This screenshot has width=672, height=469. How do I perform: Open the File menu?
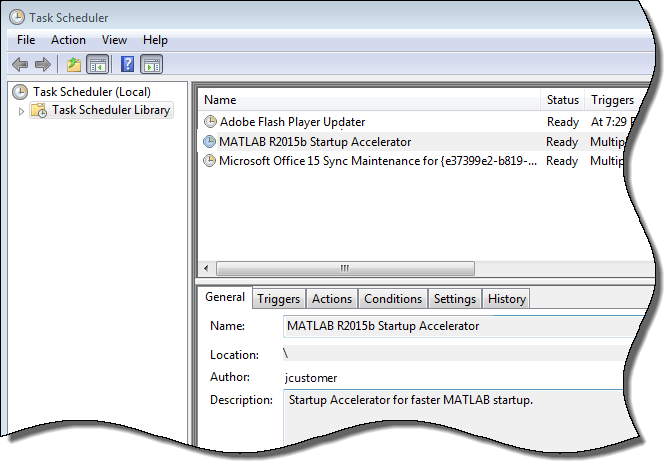pyautogui.click(x=26, y=40)
